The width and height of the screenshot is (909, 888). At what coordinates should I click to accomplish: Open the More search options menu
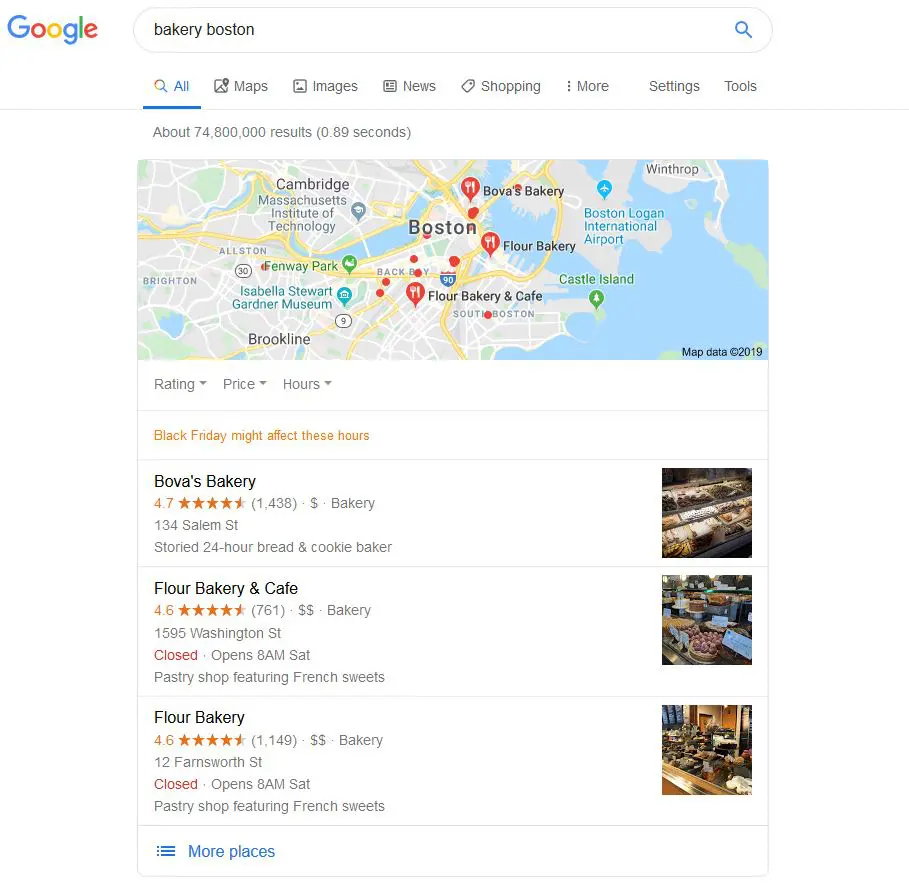pyautogui.click(x=587, y=86)
